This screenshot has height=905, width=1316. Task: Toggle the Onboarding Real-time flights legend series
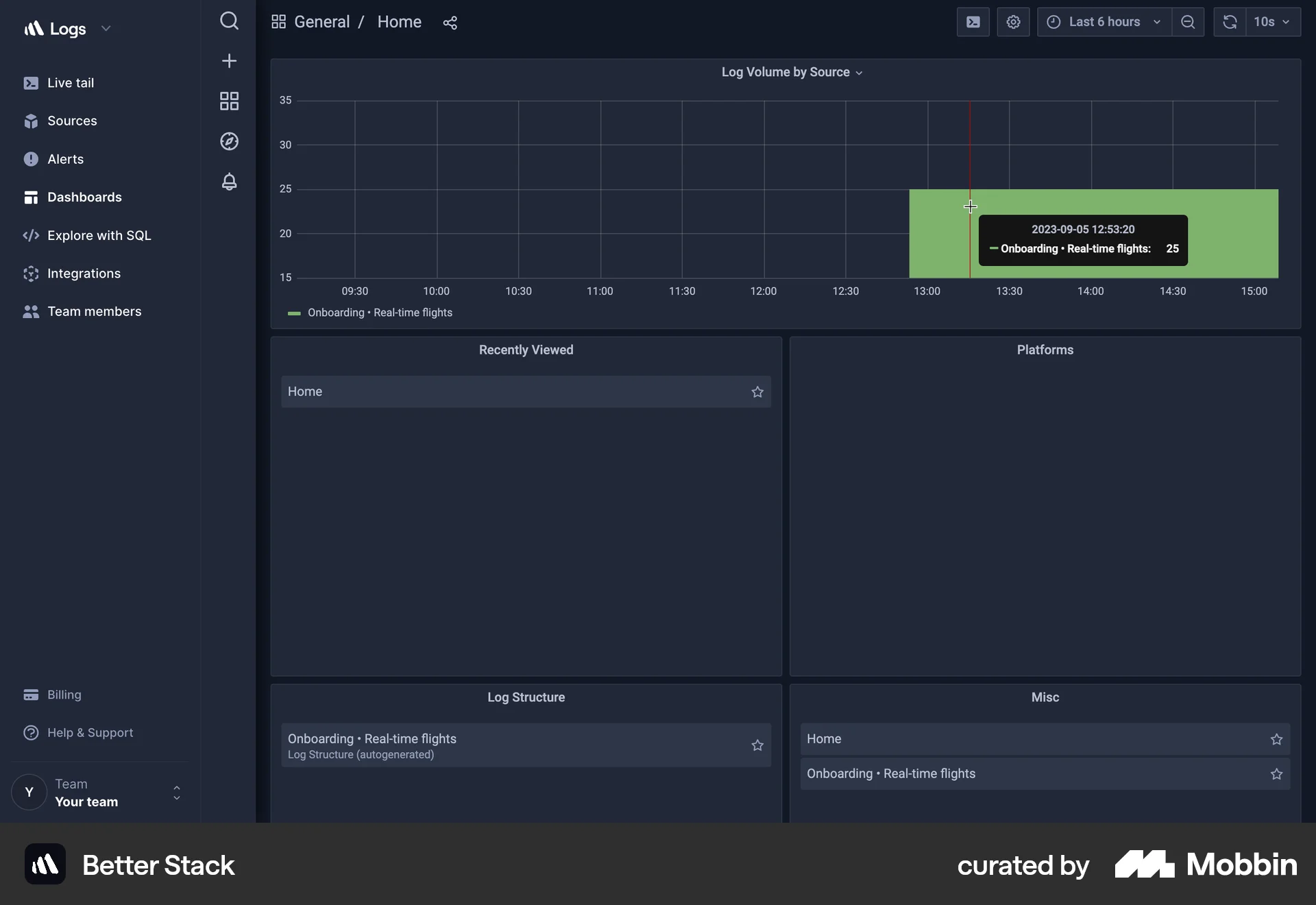point(380,313)
